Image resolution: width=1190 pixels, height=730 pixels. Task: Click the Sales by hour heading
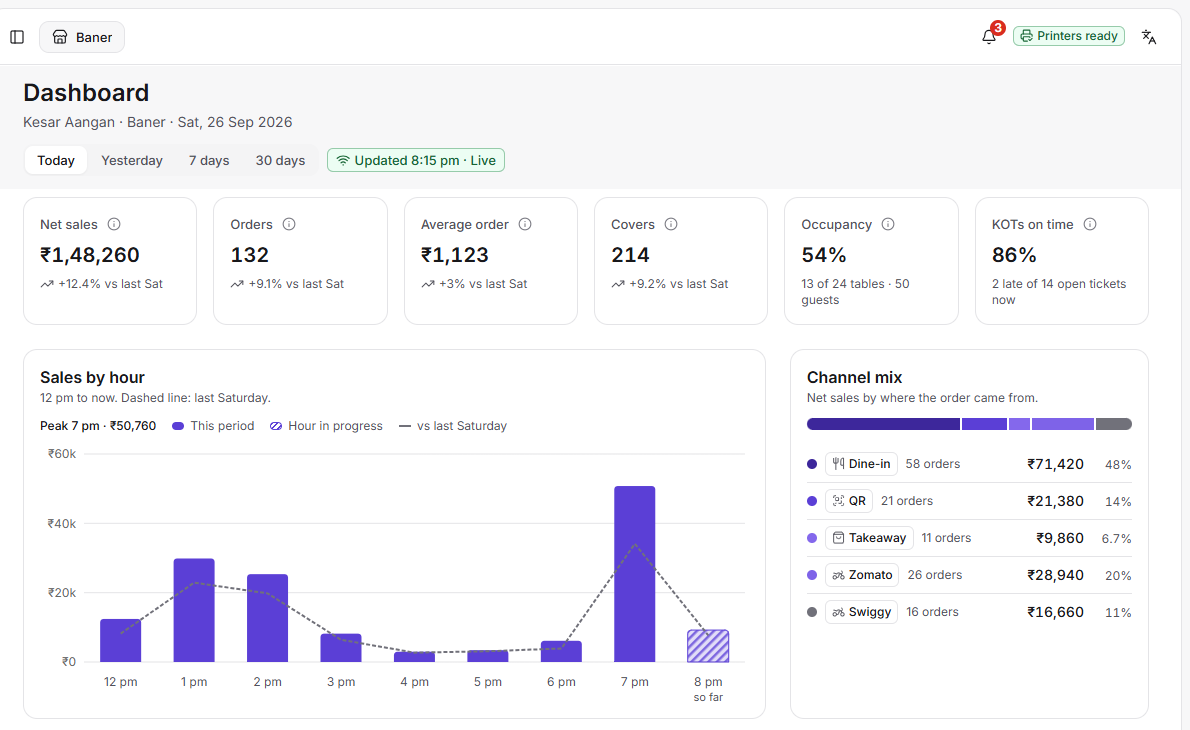pyautogui.click(x=93, y=377)
